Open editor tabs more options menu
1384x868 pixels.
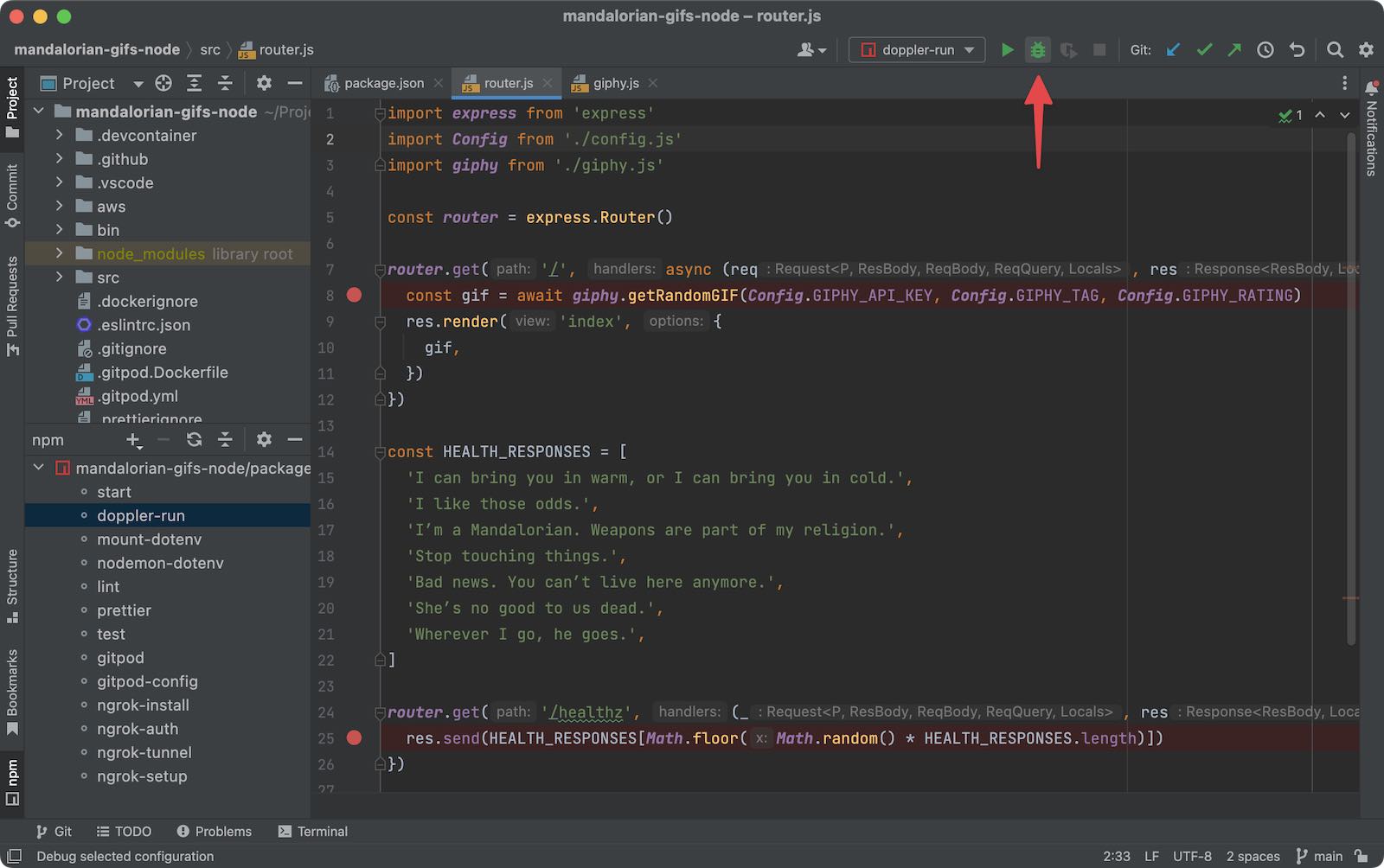1344,83
